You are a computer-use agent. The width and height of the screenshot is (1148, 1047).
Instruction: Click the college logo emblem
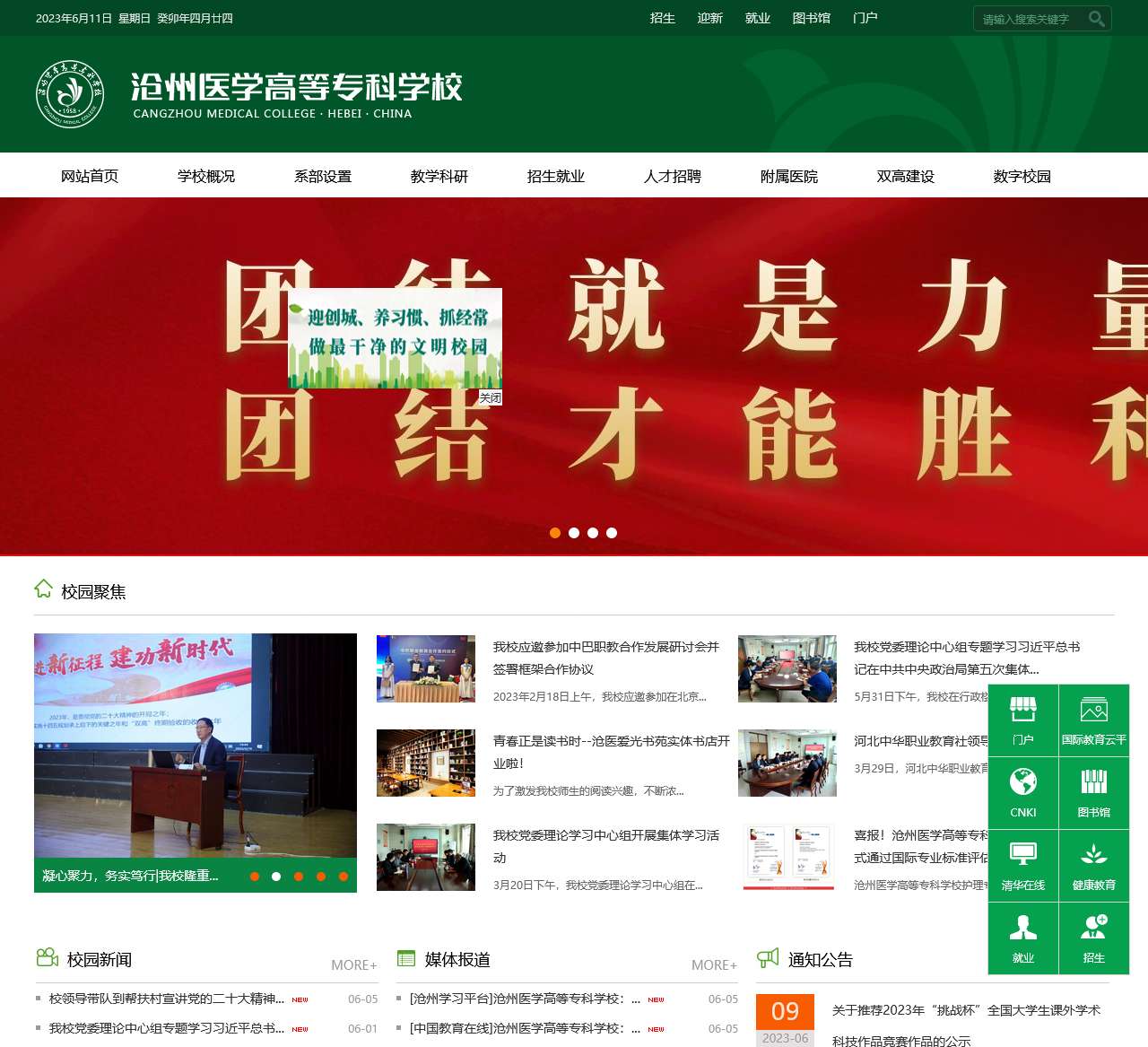click(x=70, y=94)
